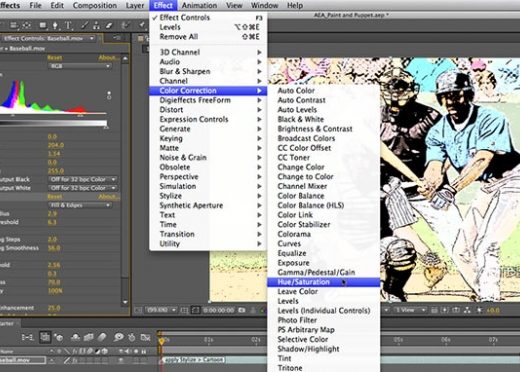Click the output levels gradient slider bar
This screenshot has height=372, width=520.
point(53,123)
